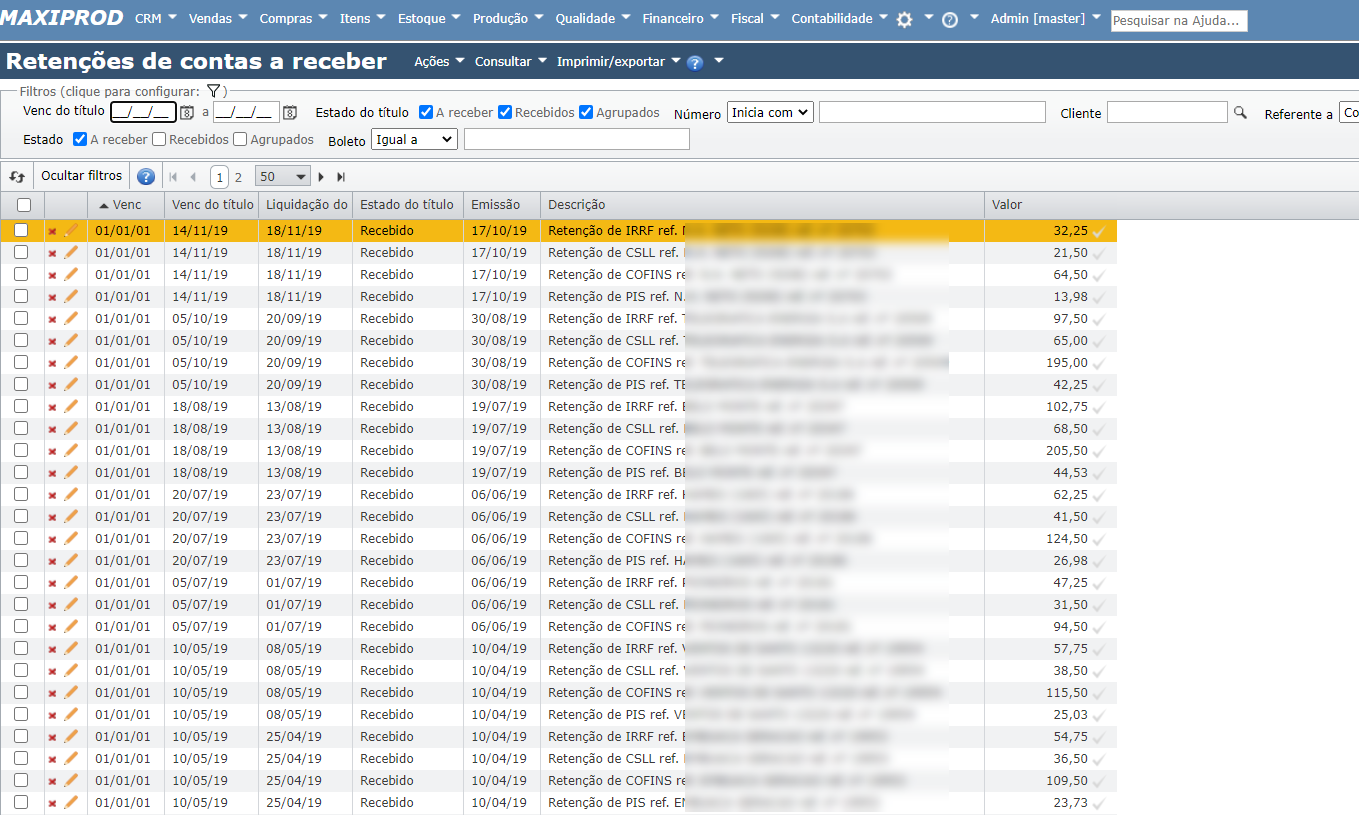This screenshot has width=1359, height=815.
Task: Remove the row valued 47,25
Action: tap(52, 583)
